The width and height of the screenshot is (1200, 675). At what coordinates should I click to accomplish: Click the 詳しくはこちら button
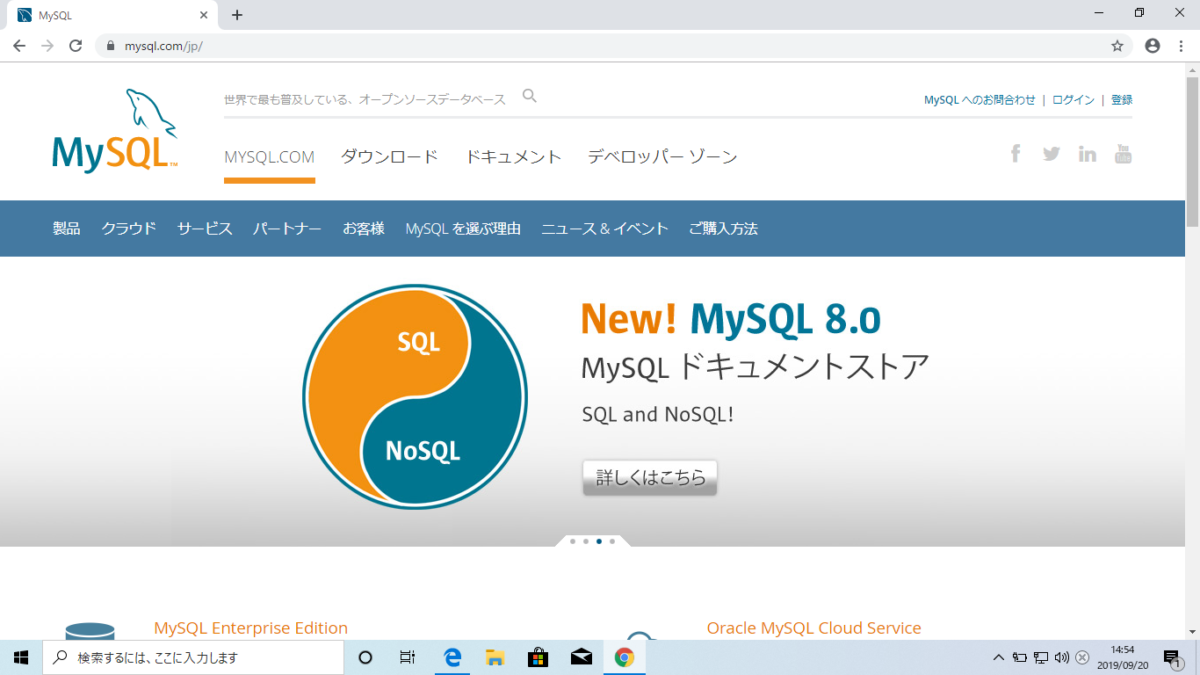pyautogui.click(x=649, y=478)
